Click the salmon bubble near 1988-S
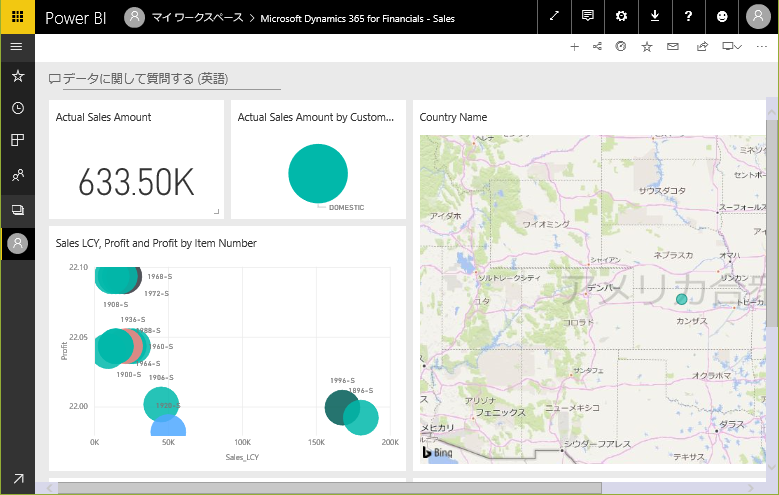The image size is (779, 495). click(x=136, y=345)
